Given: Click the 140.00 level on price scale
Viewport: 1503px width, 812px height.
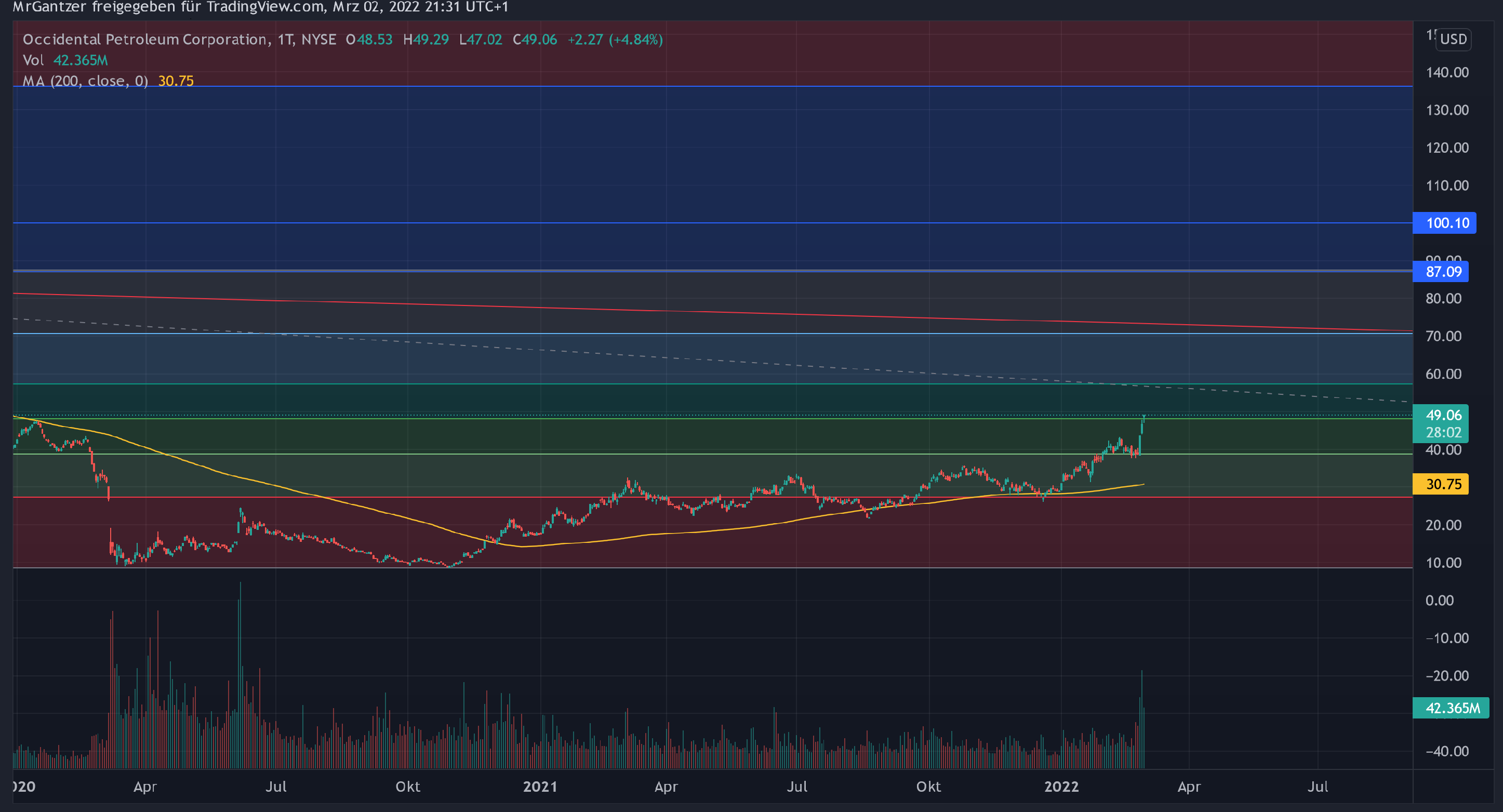Looking at the screenshot, I should (x=1447, y=72).
